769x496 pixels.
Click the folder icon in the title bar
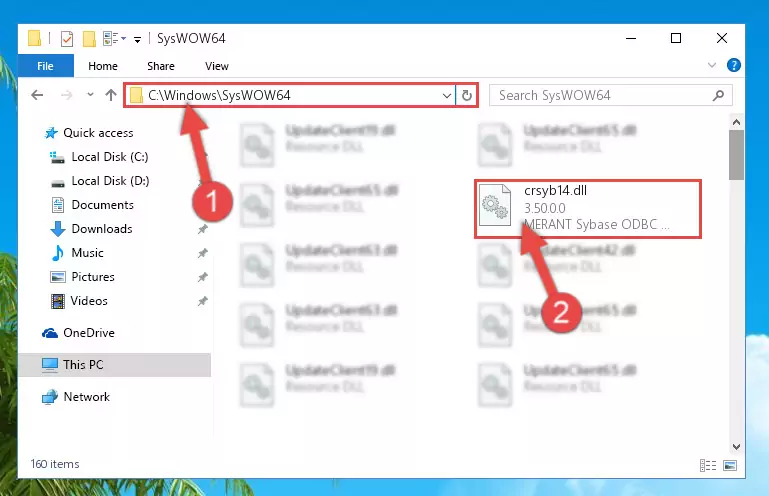point(34,38)
